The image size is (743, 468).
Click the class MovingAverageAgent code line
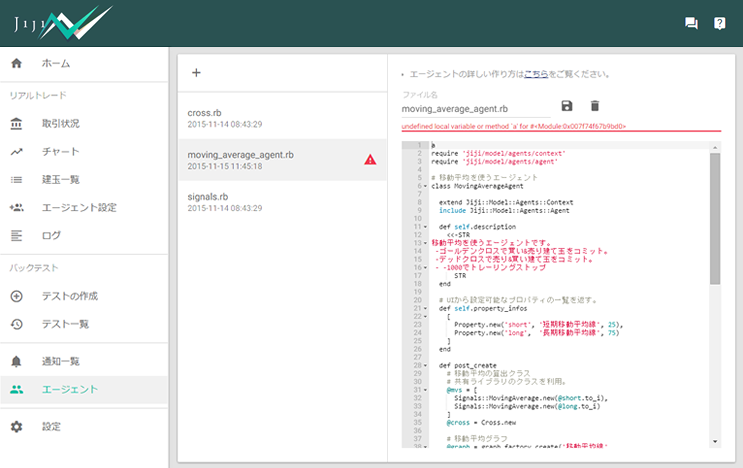point(477,186)
